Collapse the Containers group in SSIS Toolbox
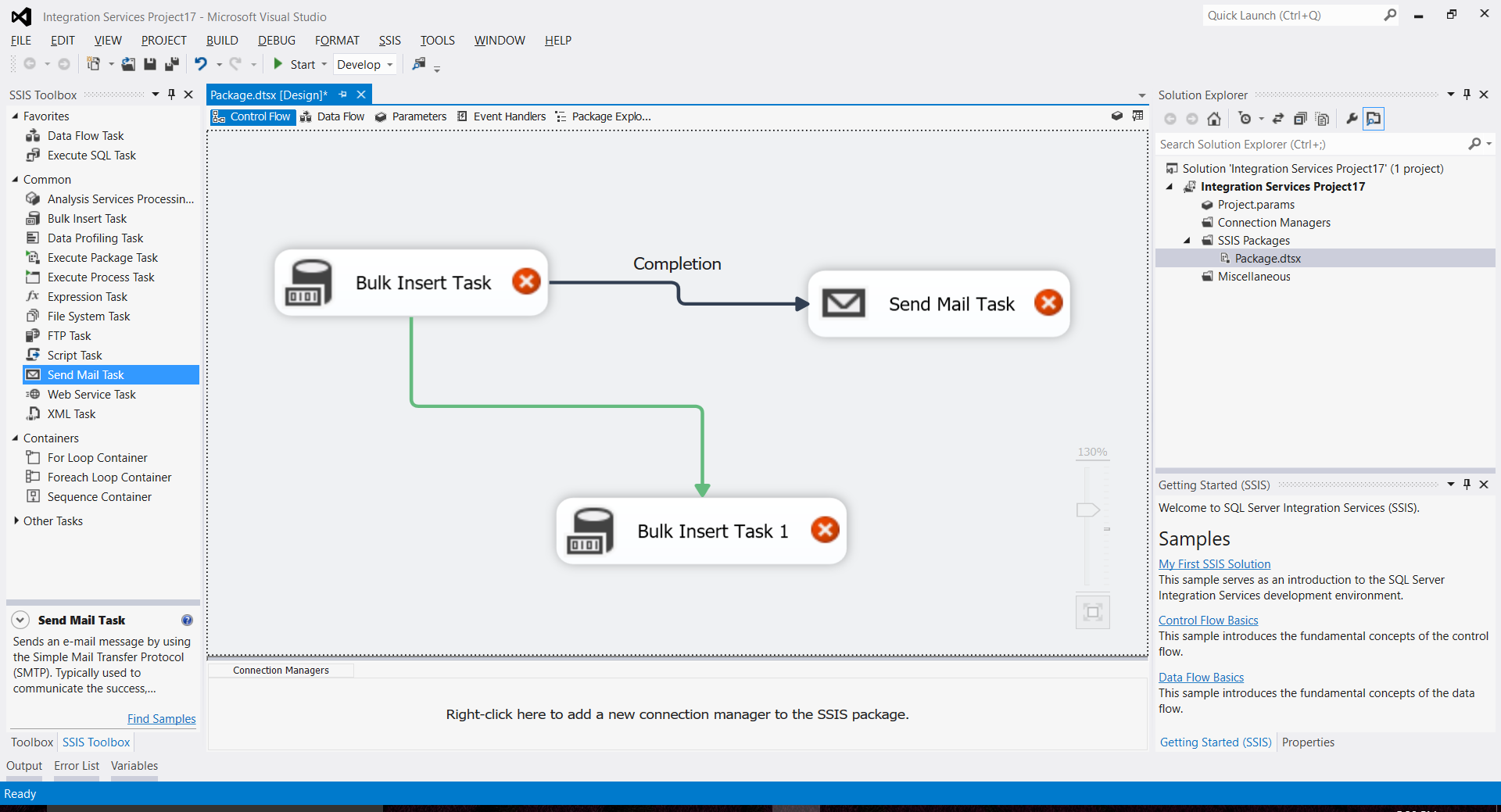Viewport: 1501px width, 812px height. coord(15,438)
